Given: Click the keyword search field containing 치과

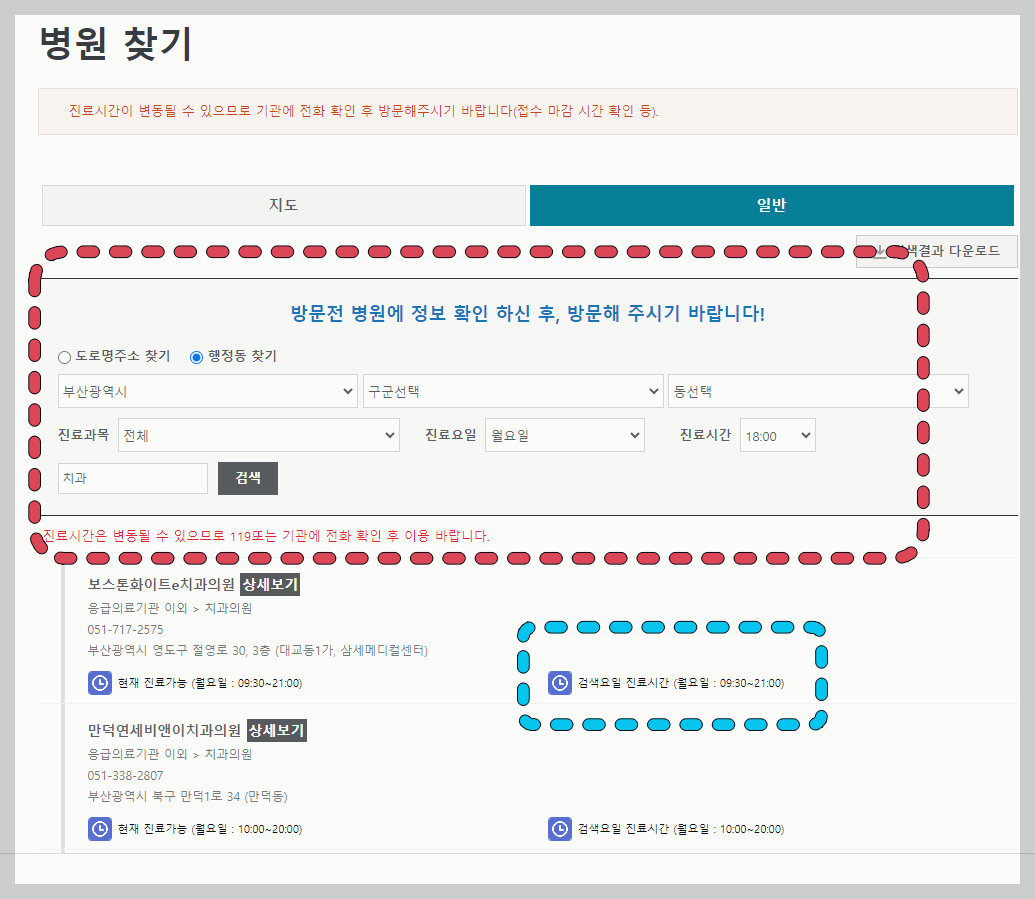Looking at the screenshot, I should pos(132,478).
